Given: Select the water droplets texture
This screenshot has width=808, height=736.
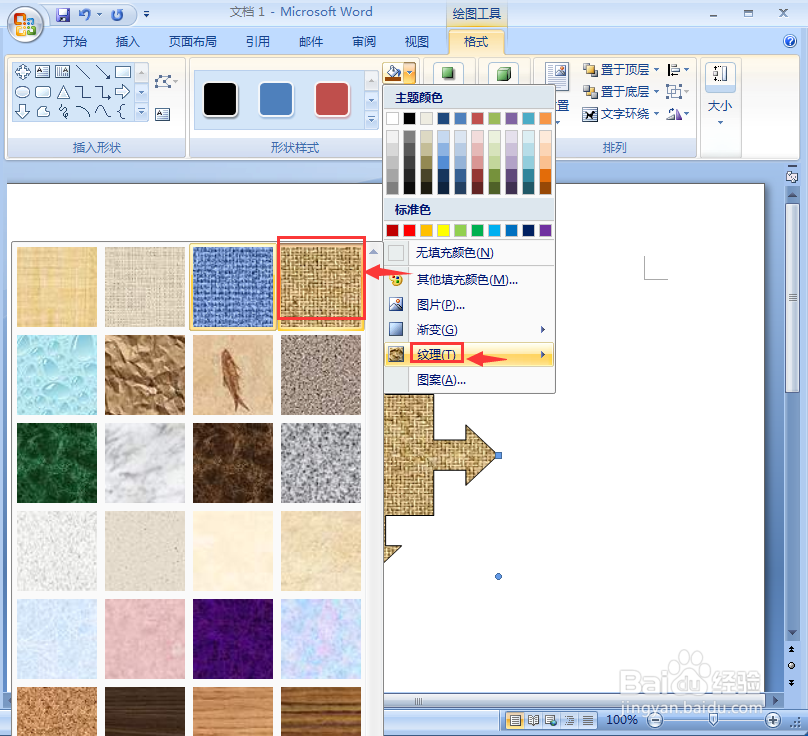Looking at the screenshot, I should (57, 375).
